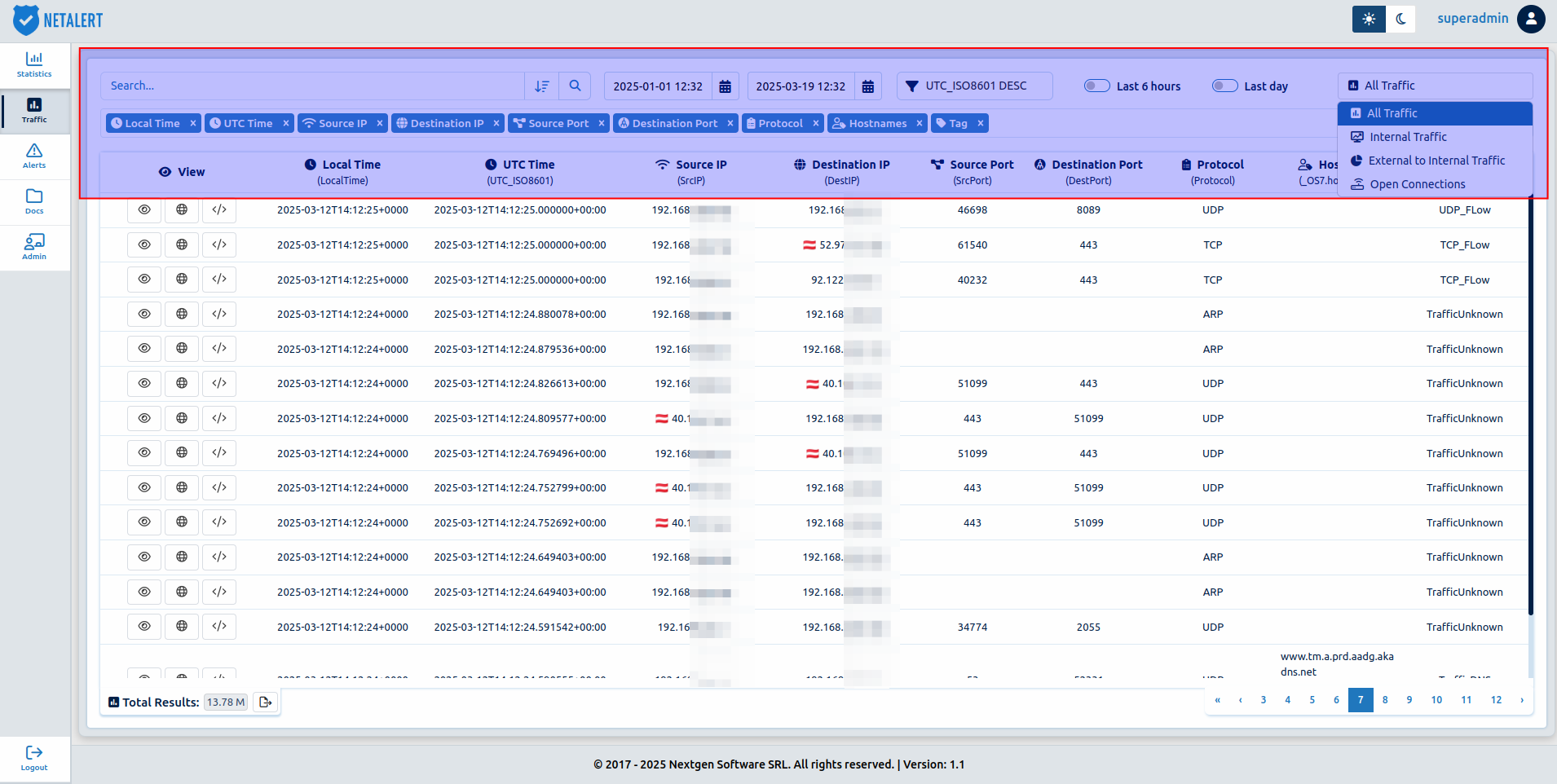View eye icon in source port 34774 row
Viewport: 1557px width, 784px height.
(x=144, y=626)
